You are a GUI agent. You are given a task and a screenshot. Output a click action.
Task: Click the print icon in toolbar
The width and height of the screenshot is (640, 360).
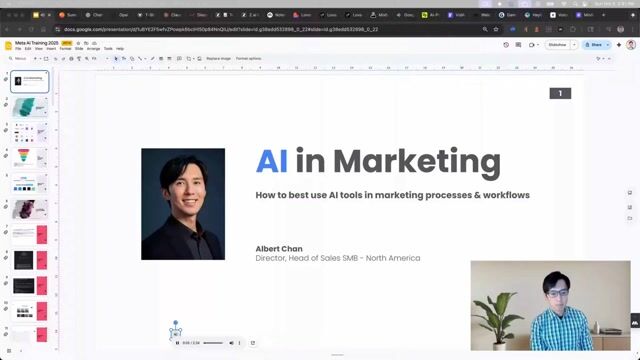click(71, 59)
